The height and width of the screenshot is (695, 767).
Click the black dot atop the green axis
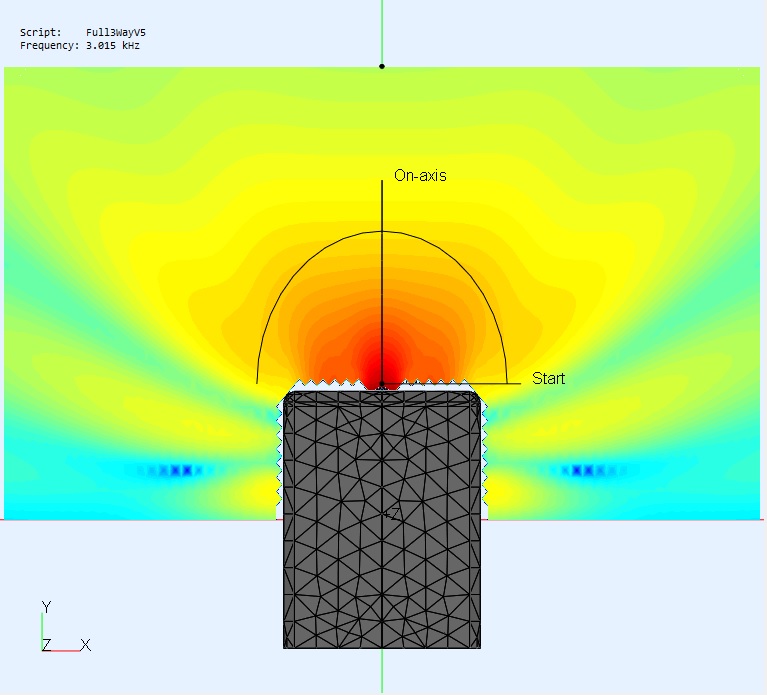382,66
